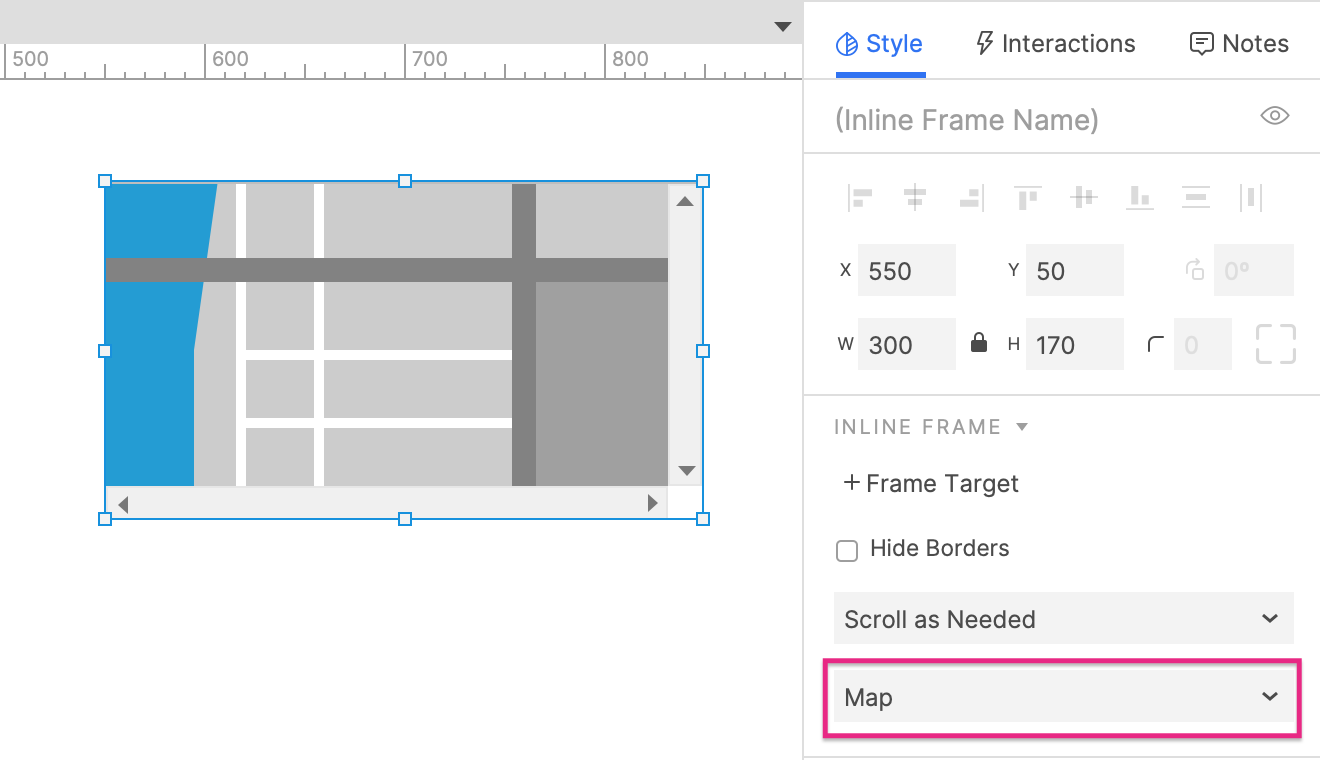Screen dimensions: 1320x760
Task: Switch to the Interactions tab
Action: [x=1055, y=44]
